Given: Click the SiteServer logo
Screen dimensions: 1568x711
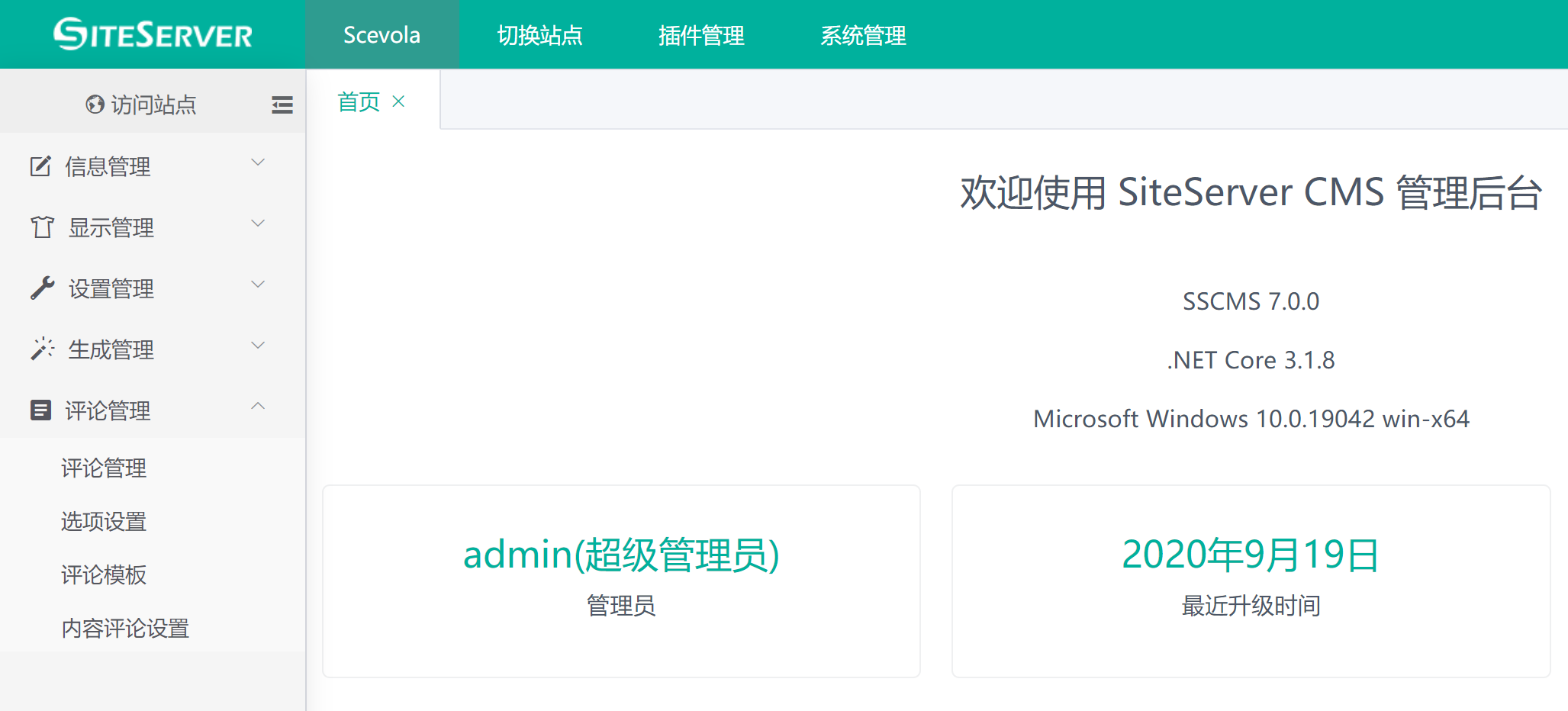Looking at the screenshot, I should [153, 34].
